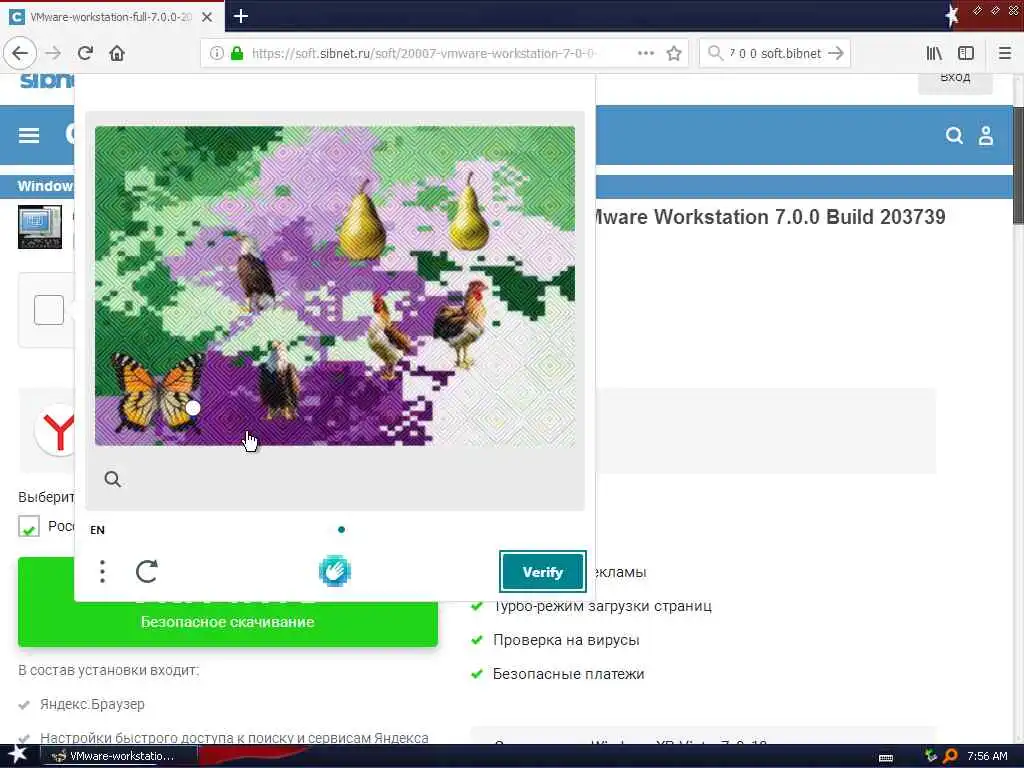Bookmark this page with the star icon
This screenshot has width=1024, height=768.
(674, 53)
